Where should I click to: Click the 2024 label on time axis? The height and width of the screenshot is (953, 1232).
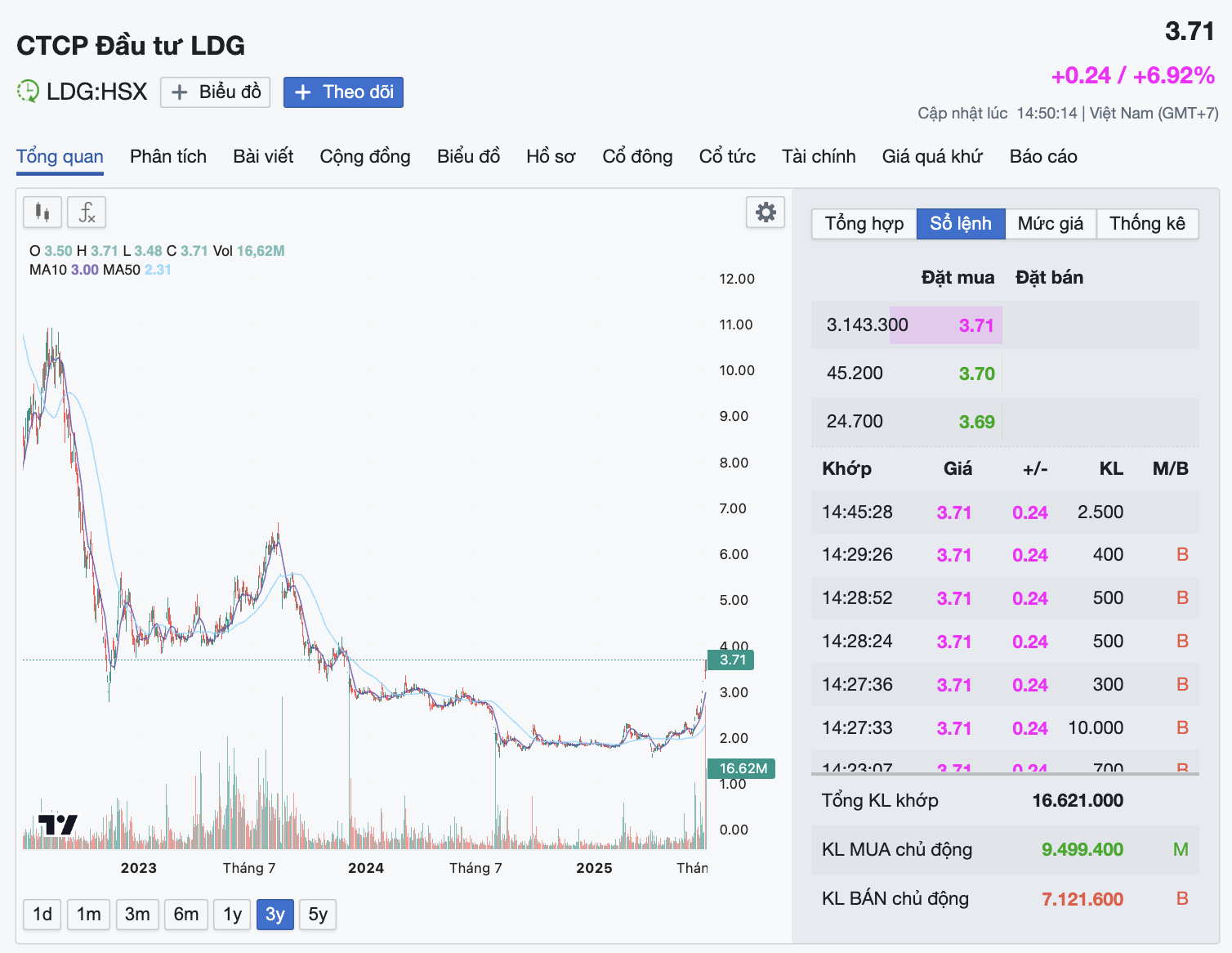[x=366, y=868]
